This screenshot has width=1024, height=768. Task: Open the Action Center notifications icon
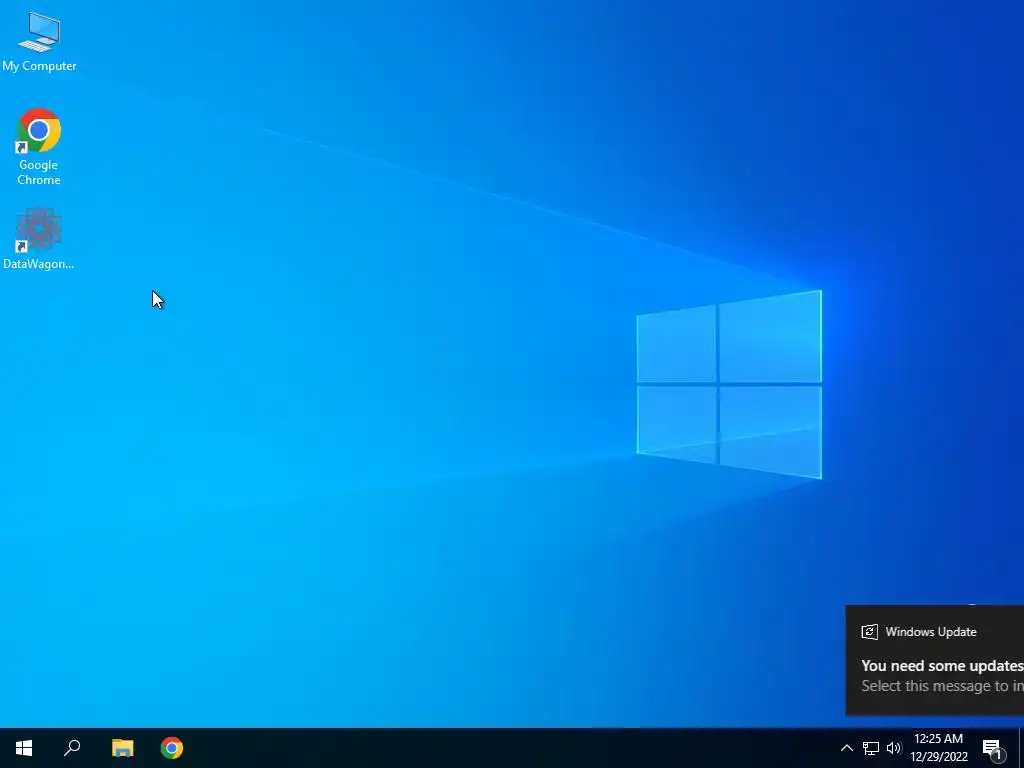992,748
